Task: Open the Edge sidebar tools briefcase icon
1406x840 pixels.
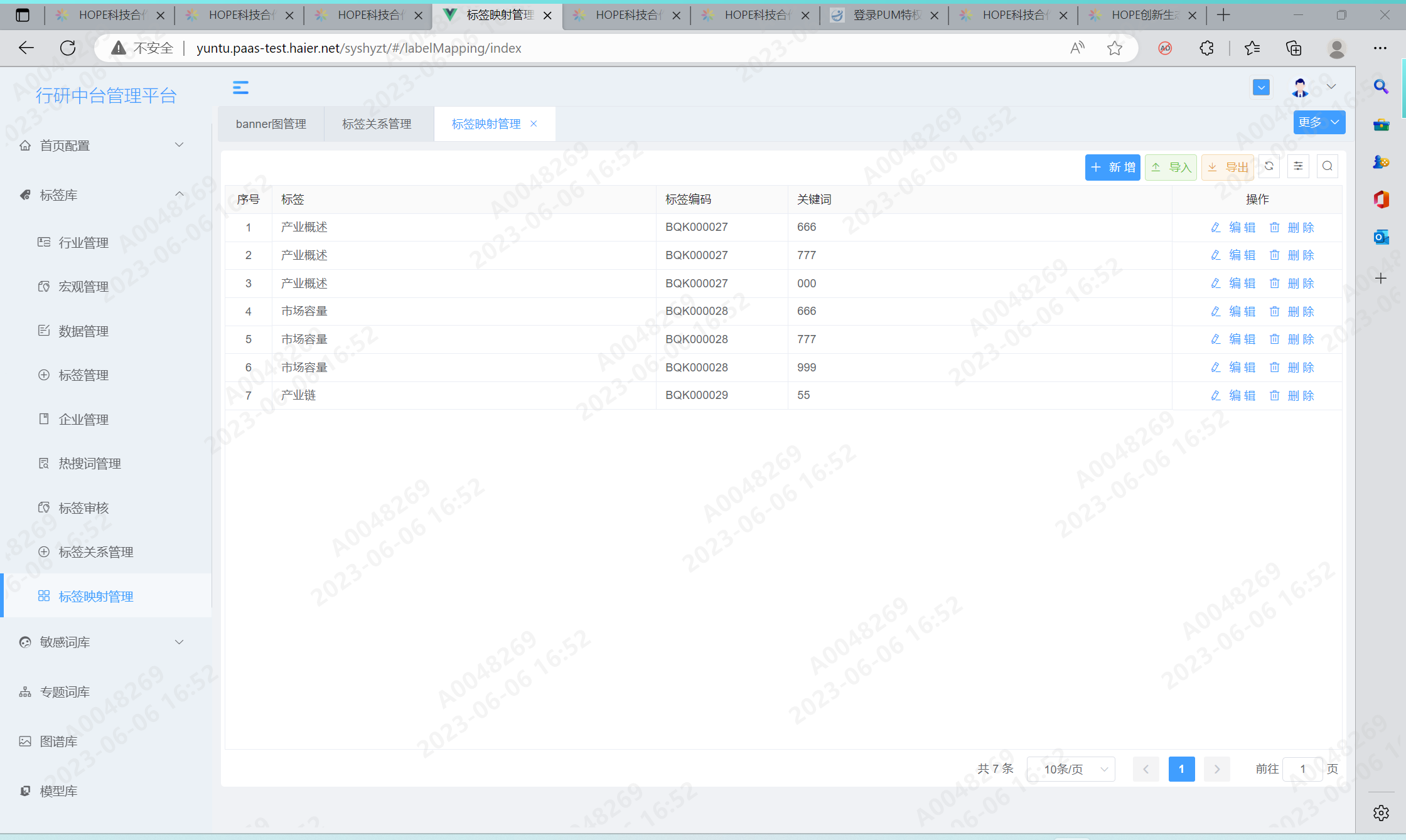Action: coord(1381,124)
